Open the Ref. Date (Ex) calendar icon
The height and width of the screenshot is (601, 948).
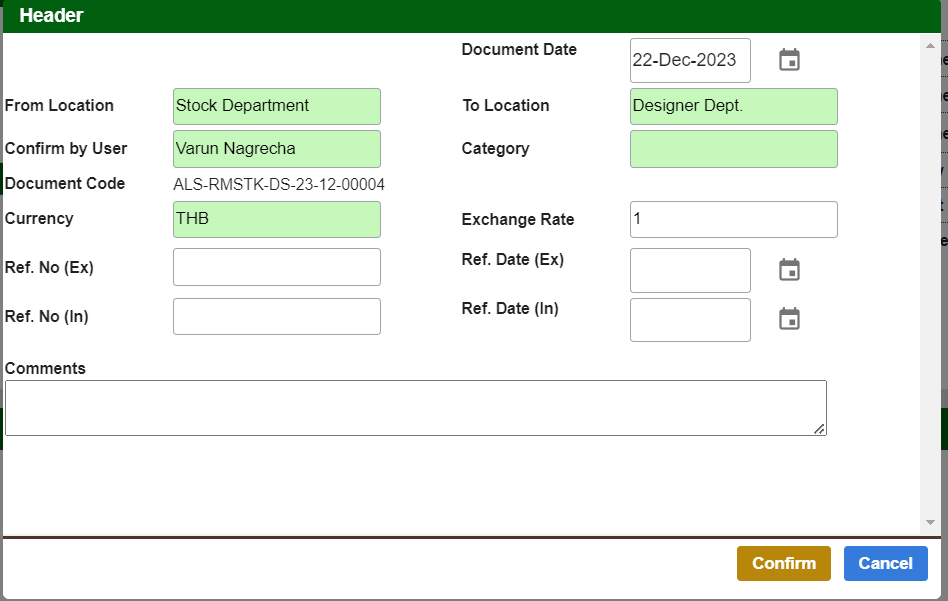[789, 270]
